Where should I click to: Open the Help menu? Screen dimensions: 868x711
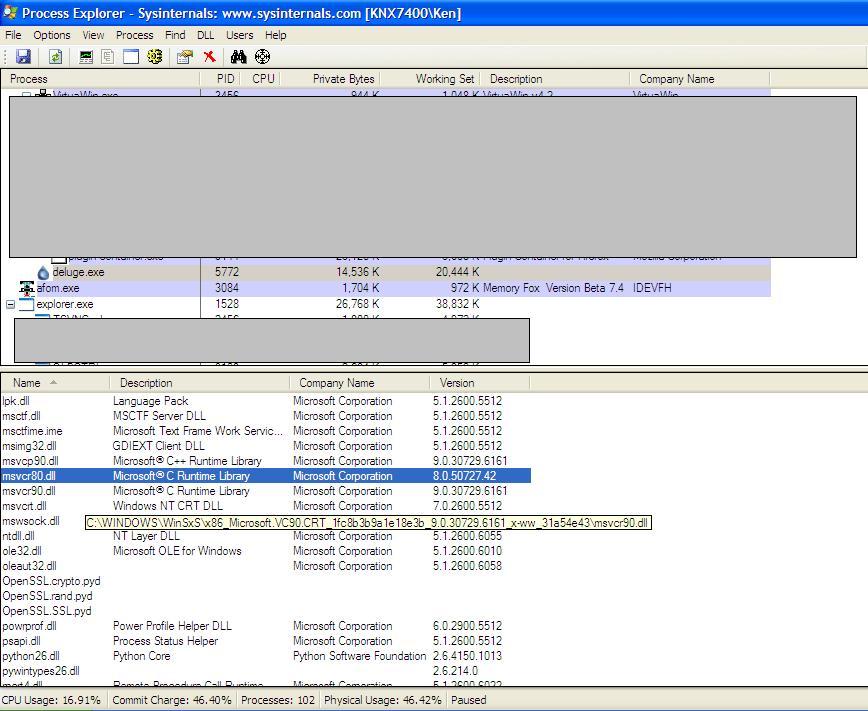pos(275,35)
